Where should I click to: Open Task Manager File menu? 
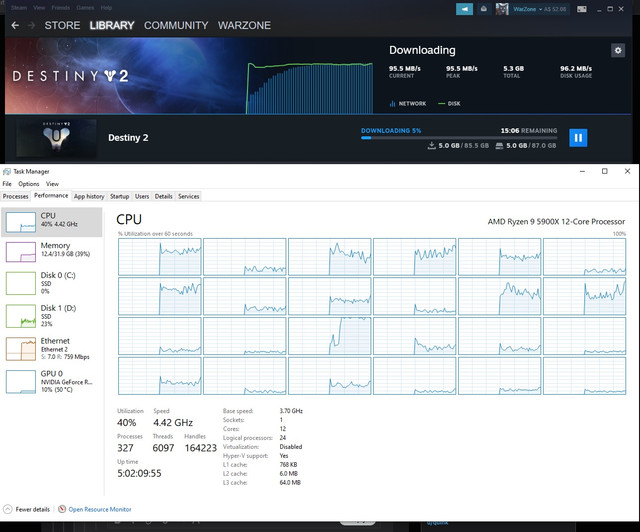[7, 184]
